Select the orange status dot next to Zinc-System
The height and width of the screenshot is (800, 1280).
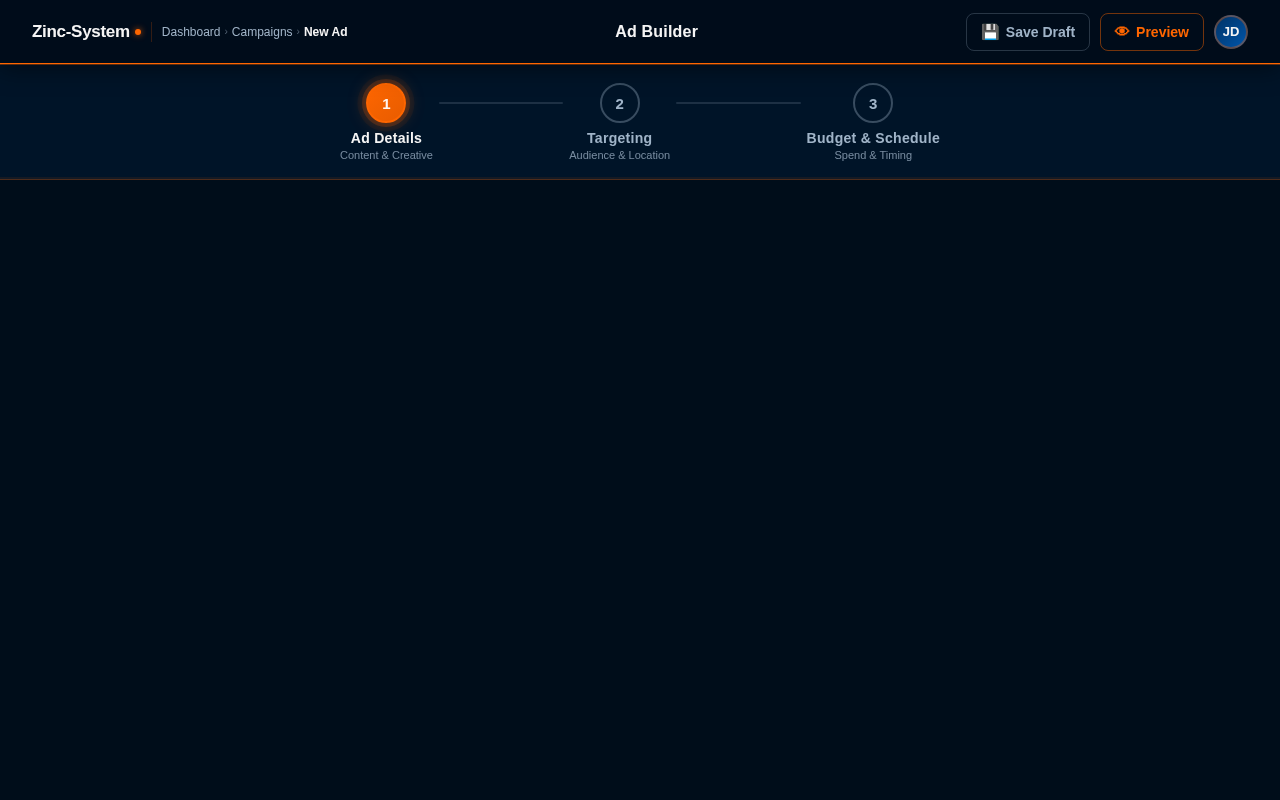point(139,31)
